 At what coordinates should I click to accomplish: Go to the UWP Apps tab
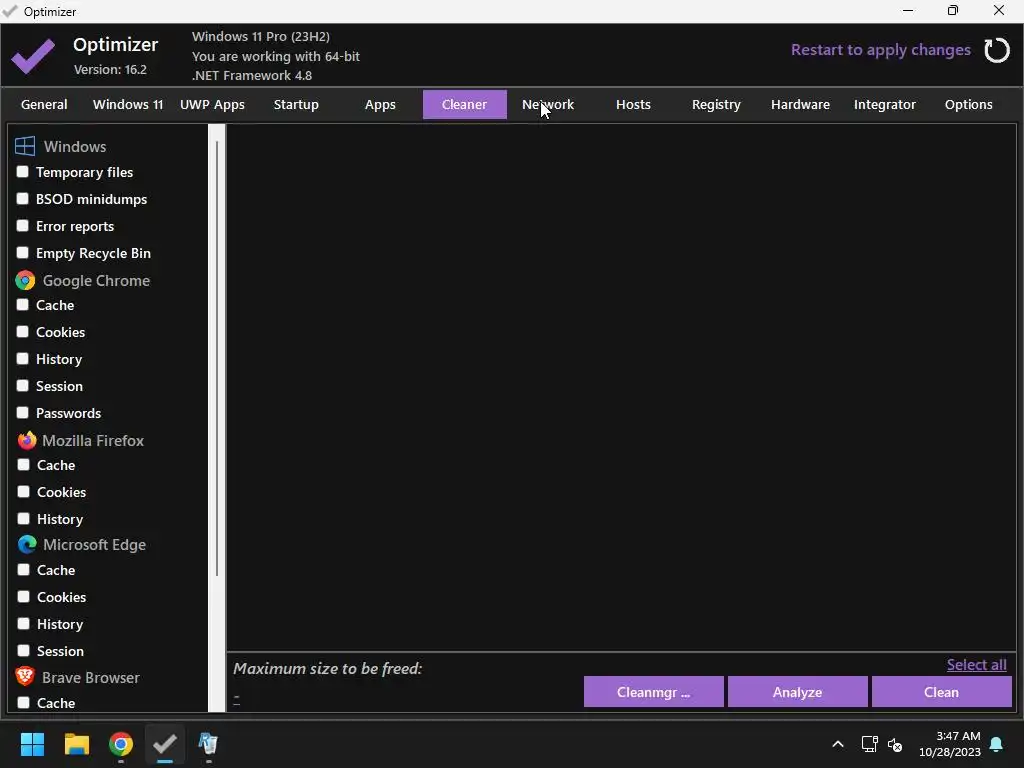pos(212,104)
